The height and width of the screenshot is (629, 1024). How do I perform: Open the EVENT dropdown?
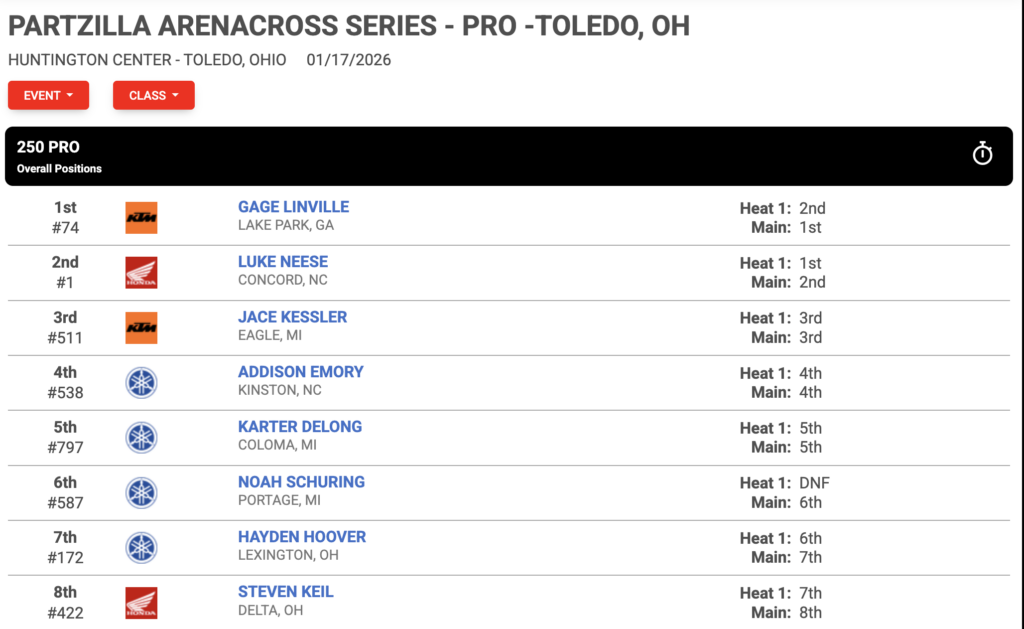(x=48, y=95)
